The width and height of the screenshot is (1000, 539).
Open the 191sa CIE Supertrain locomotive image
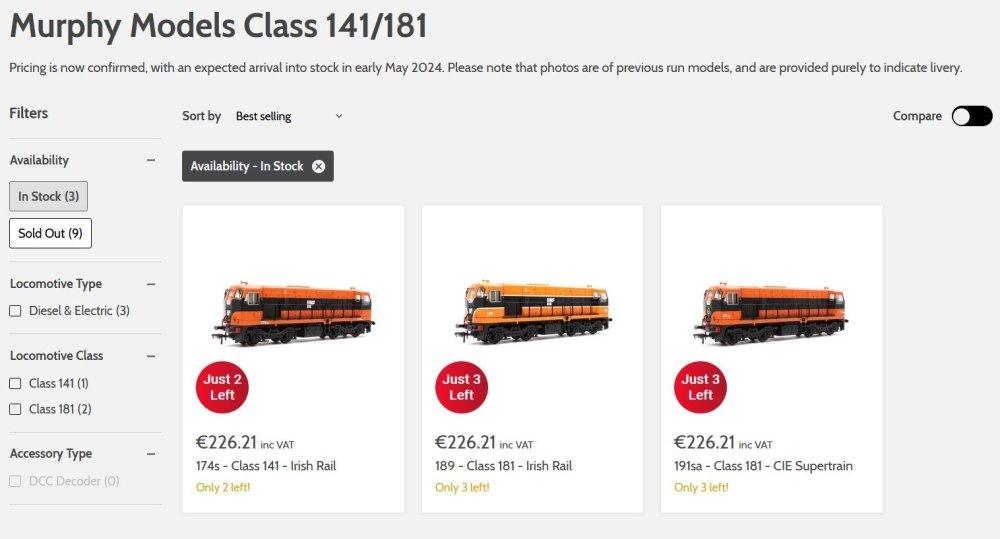coord(771,312)
